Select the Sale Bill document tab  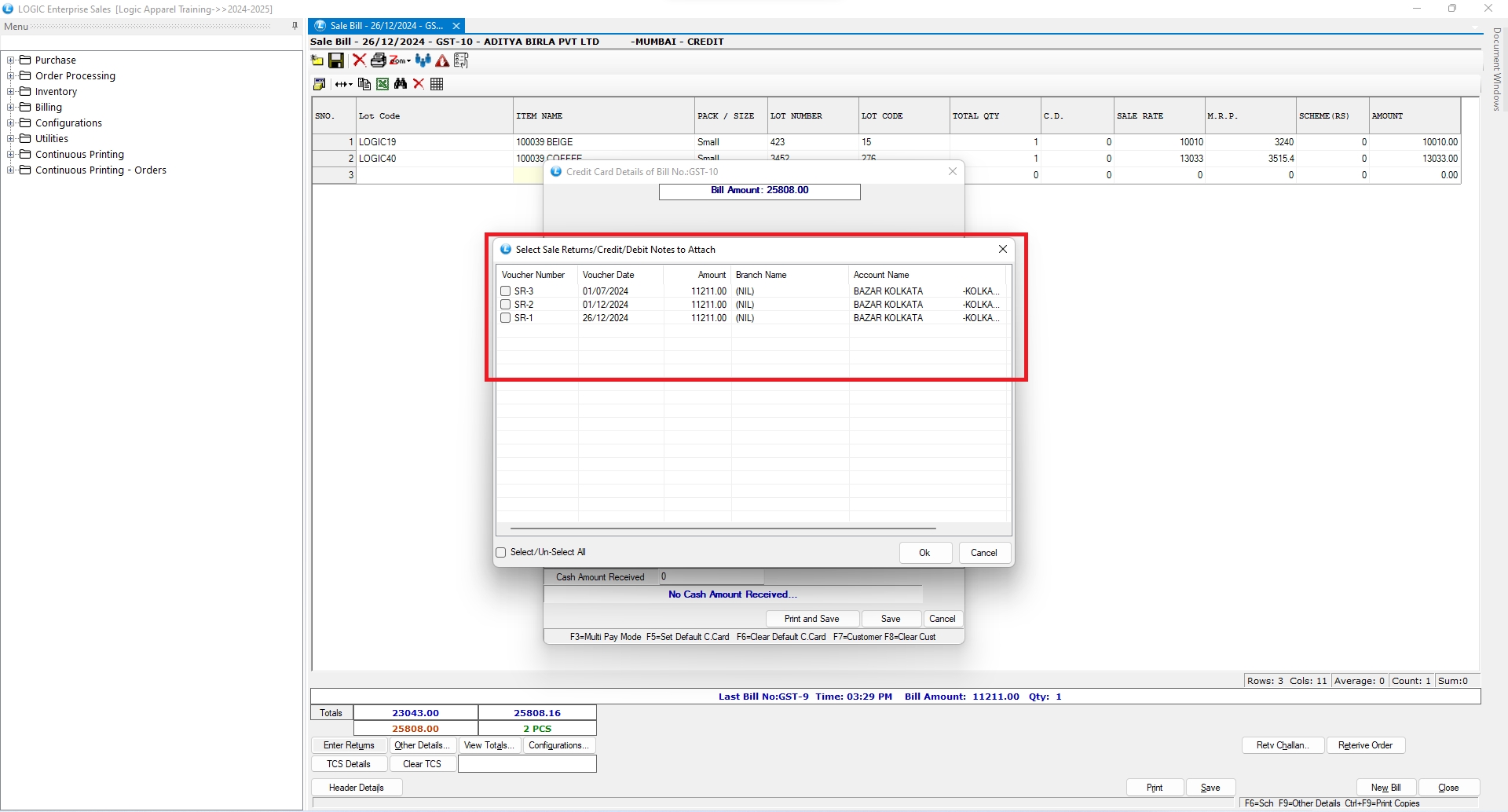(x=386, y=26)
